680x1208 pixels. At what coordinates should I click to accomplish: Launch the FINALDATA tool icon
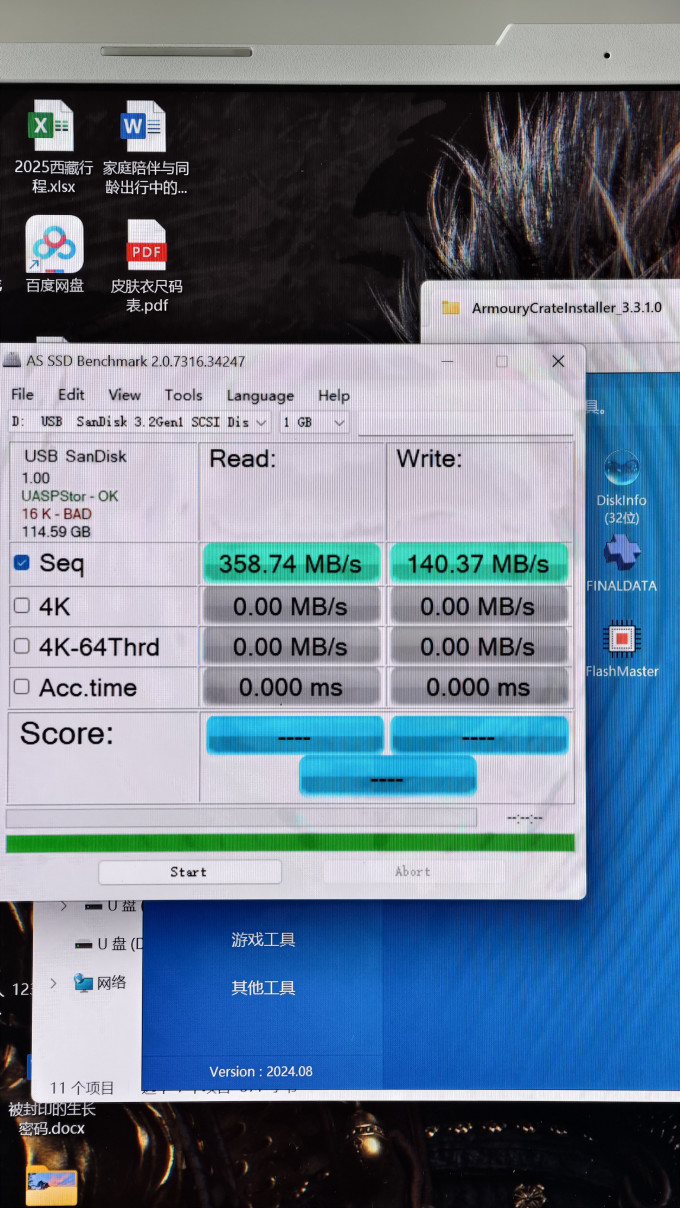(622, 552)
